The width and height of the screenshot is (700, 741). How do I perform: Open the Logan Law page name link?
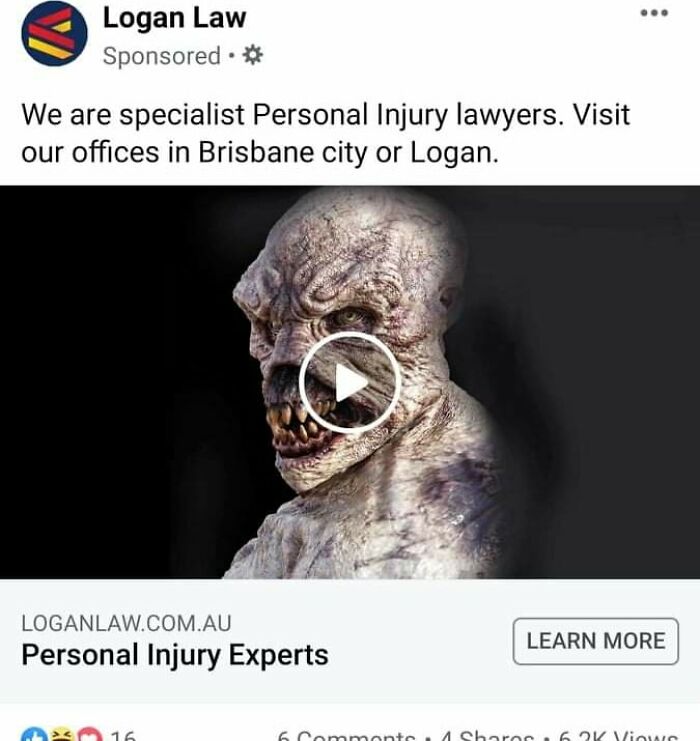click(174, 18)
